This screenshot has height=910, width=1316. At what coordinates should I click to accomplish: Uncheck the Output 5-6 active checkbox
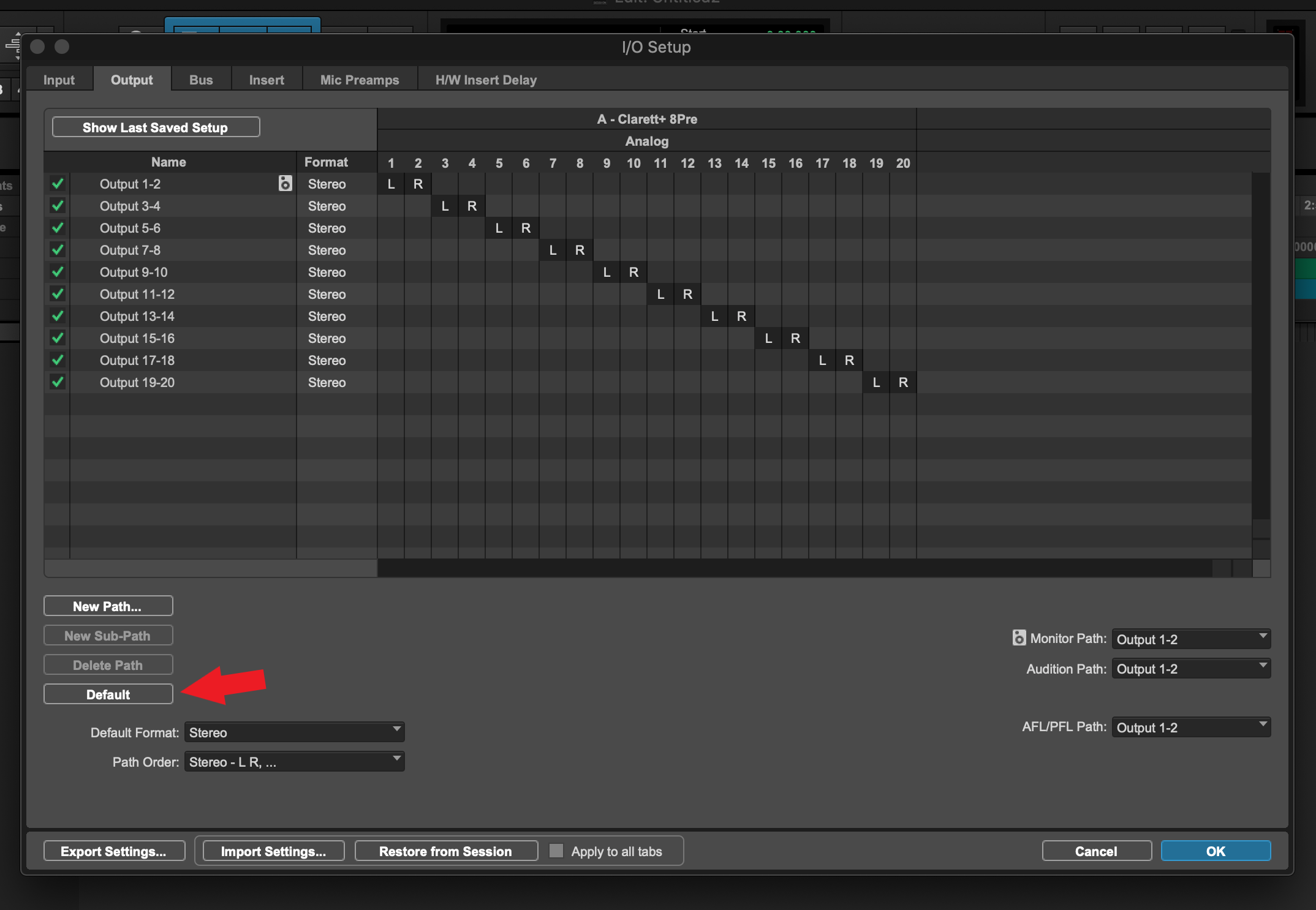[x=58, y=228]
